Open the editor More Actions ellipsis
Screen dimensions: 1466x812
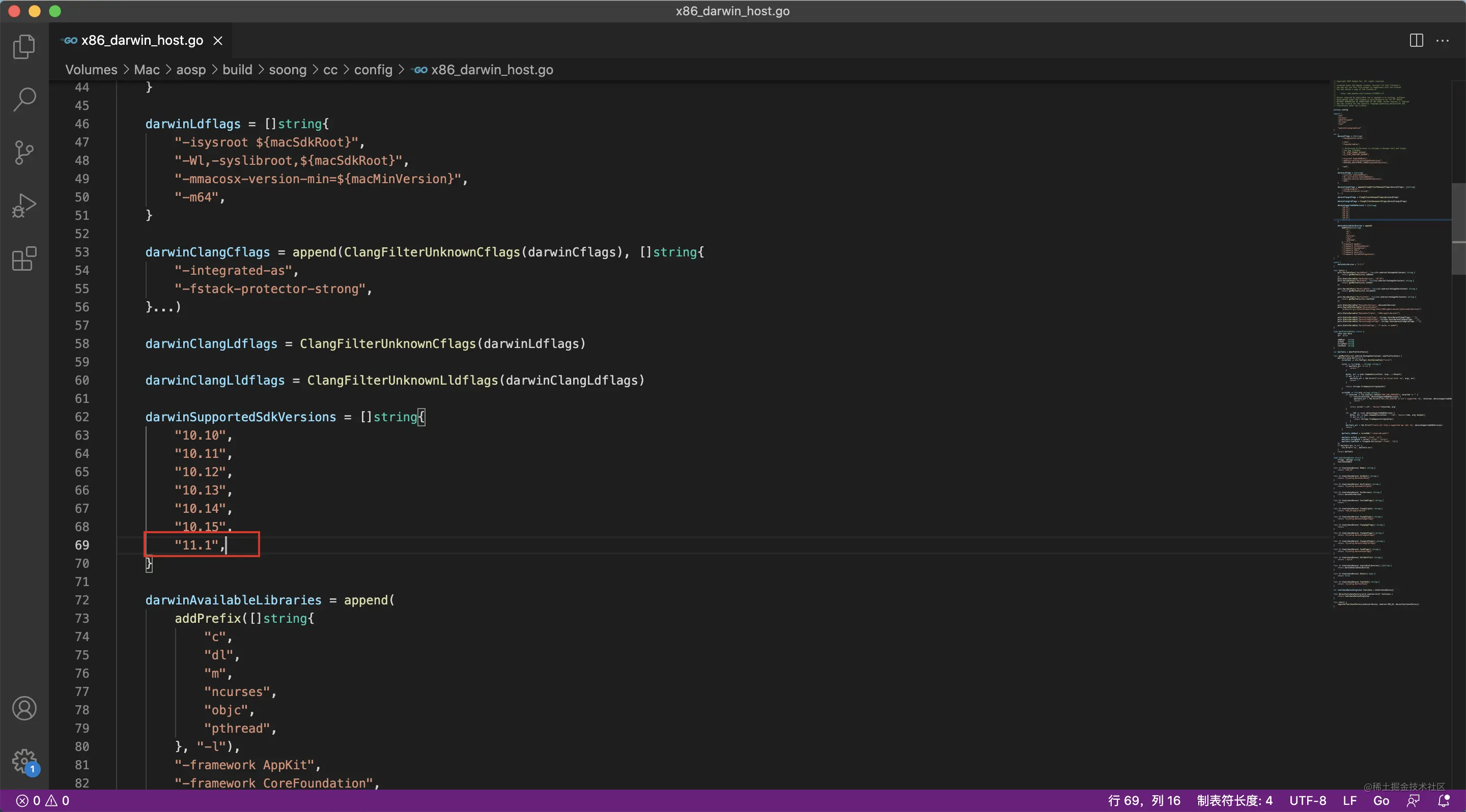pos(1443,40)
